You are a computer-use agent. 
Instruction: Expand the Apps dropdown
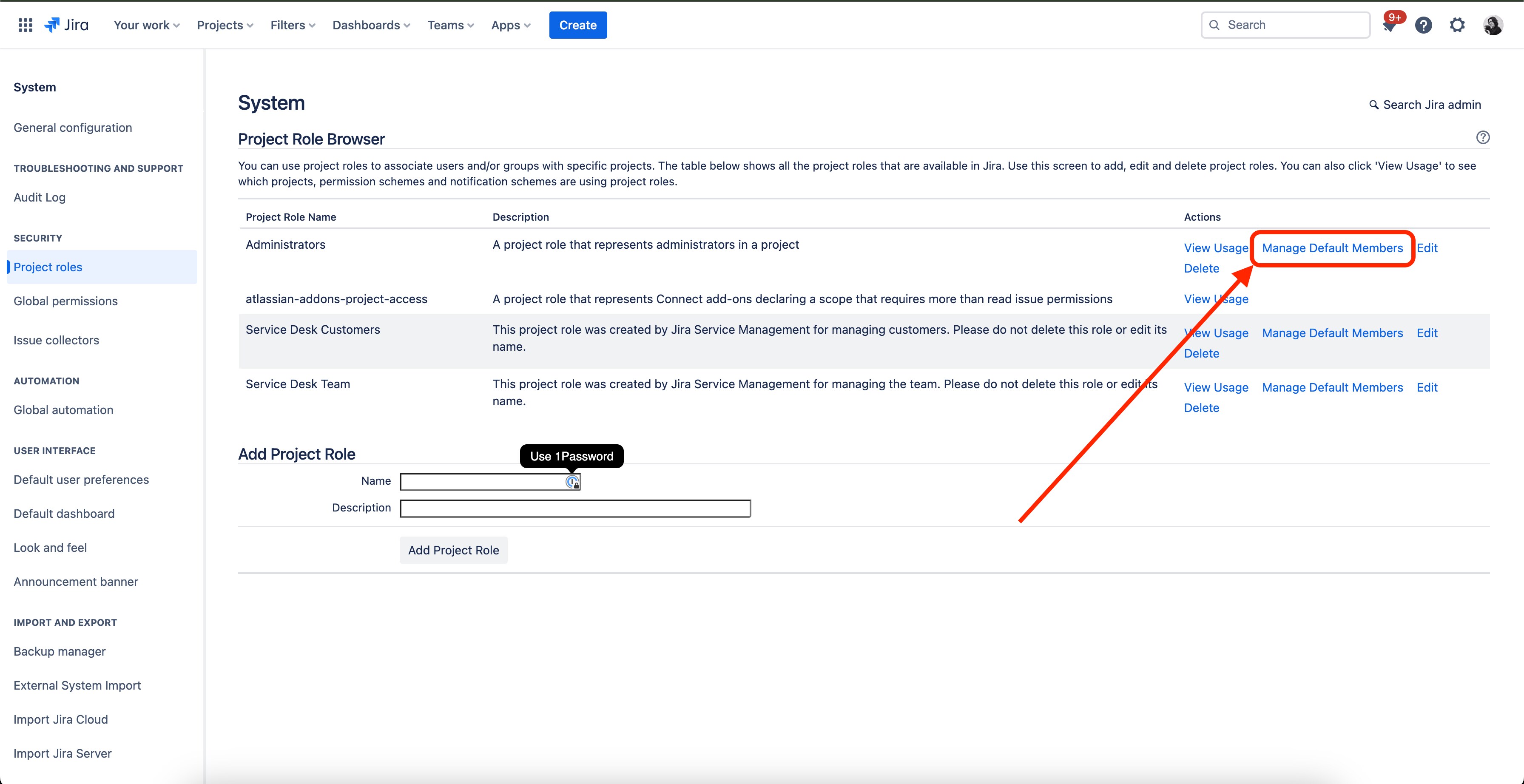tap(511, 25)
